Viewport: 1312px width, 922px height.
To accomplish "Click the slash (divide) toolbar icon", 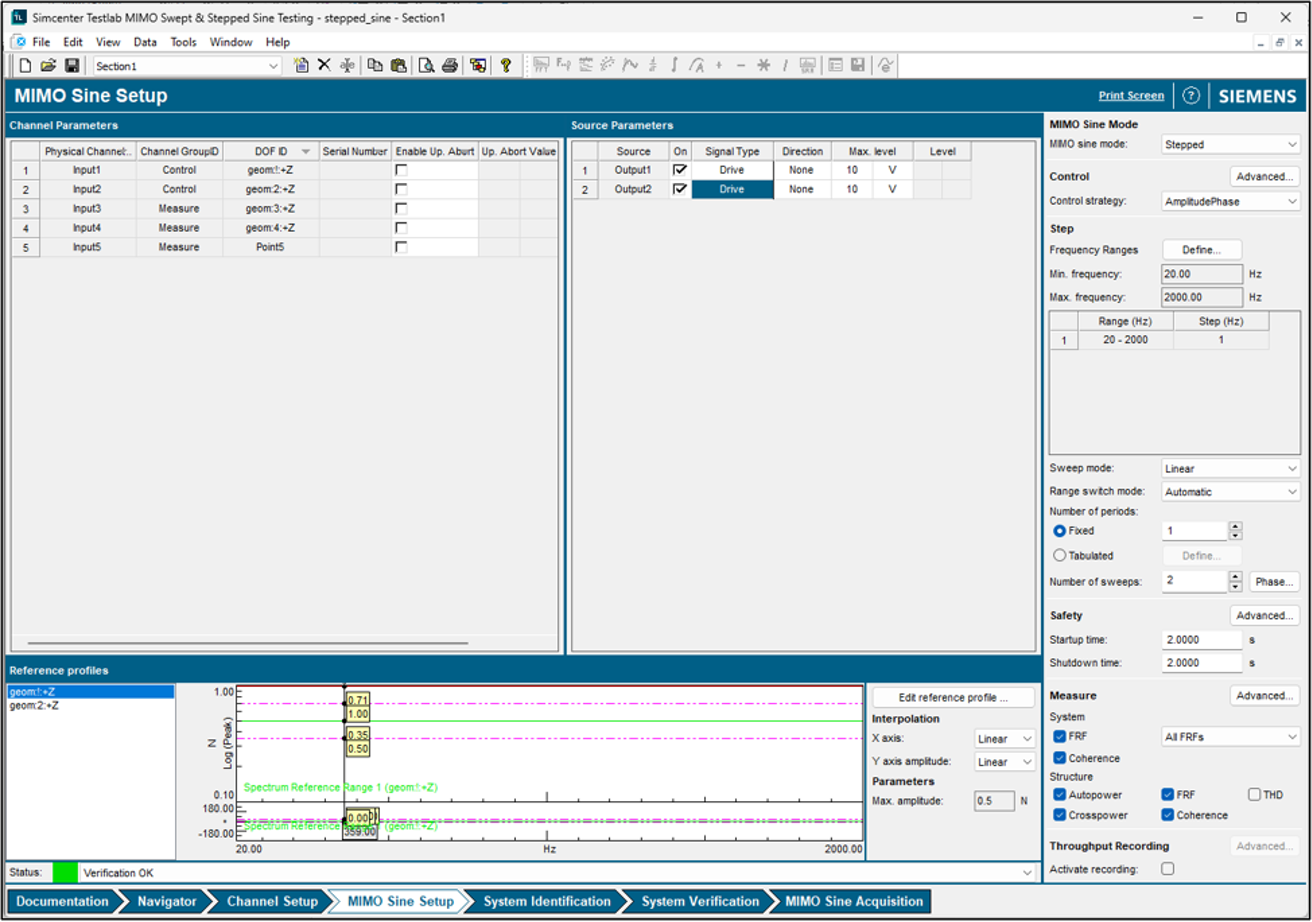I will click(785, 66).
